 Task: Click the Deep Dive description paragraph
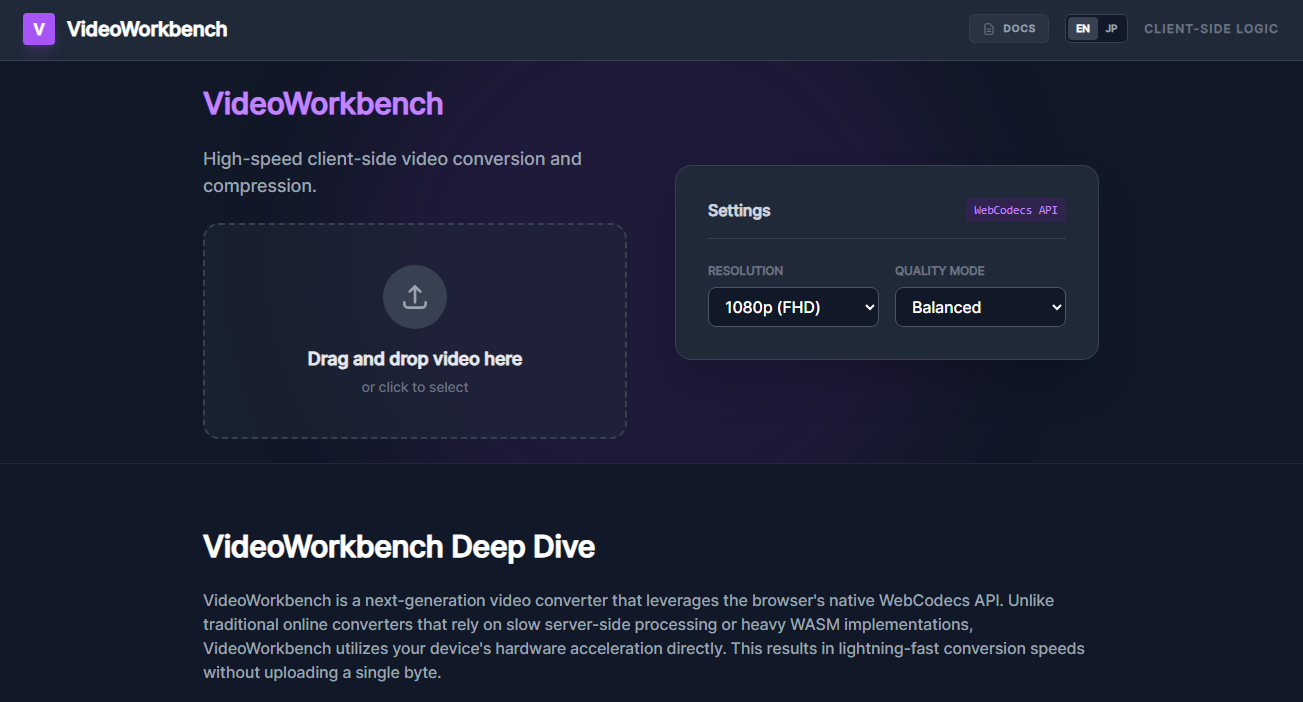coord(644,636)
